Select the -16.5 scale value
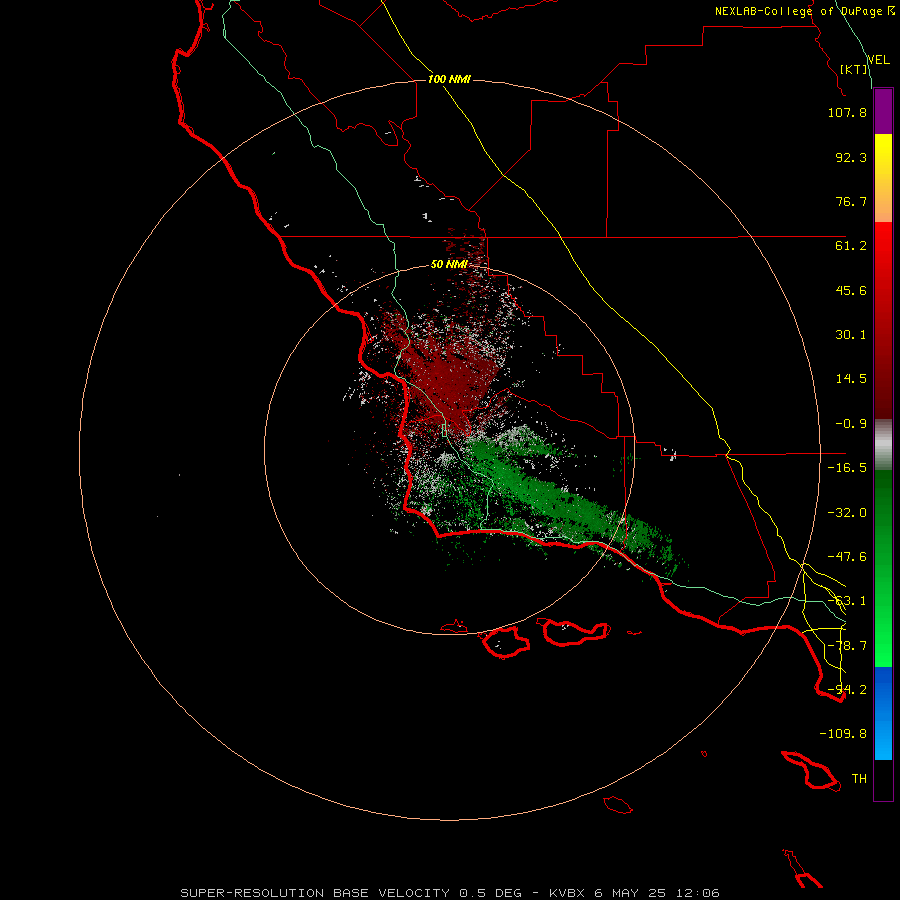The width and height of the screenshot is (900, 900). [x=847, y=468]
